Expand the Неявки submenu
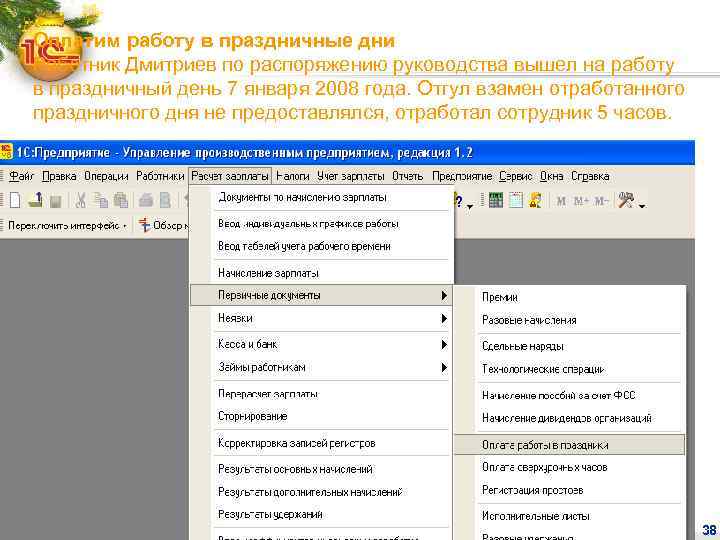The width and height of the screenshot is (720, 540). pos(320,318)
